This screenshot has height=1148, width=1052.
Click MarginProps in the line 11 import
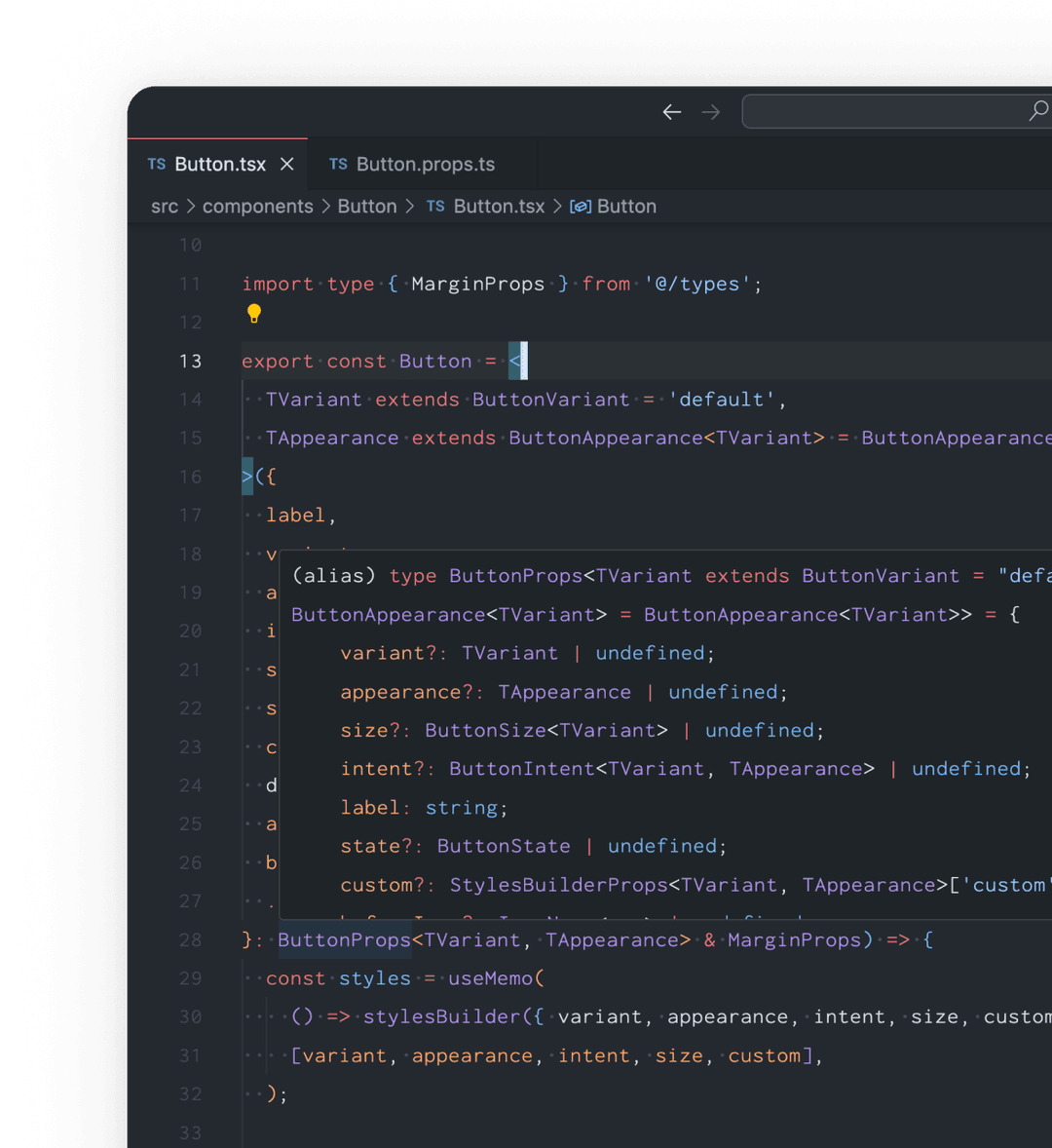pos(477,284)
